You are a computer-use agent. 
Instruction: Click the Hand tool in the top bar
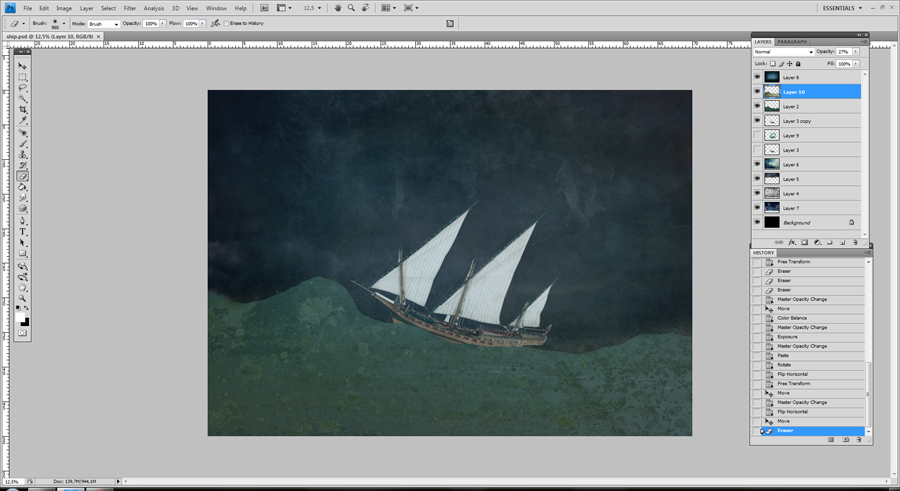[337, 8]
